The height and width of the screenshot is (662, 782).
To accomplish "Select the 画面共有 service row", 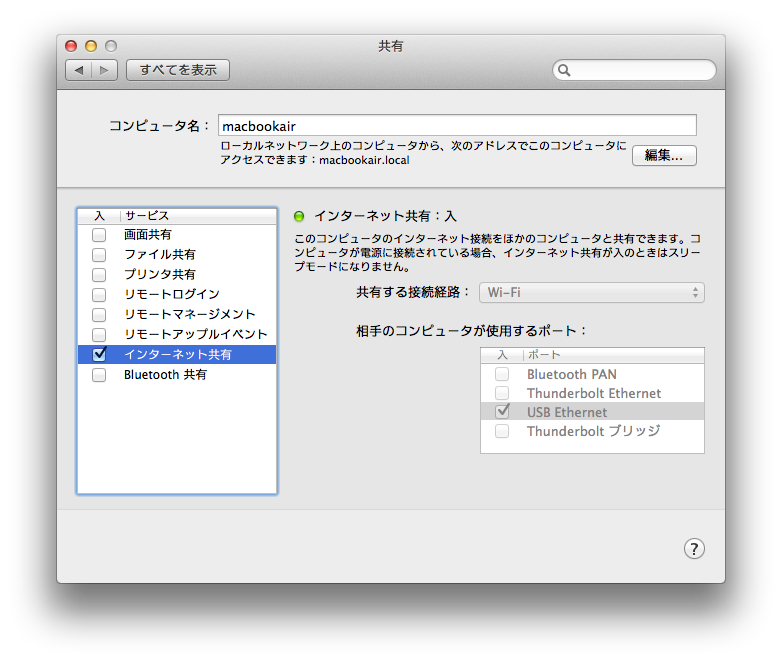I will [177, 234].
